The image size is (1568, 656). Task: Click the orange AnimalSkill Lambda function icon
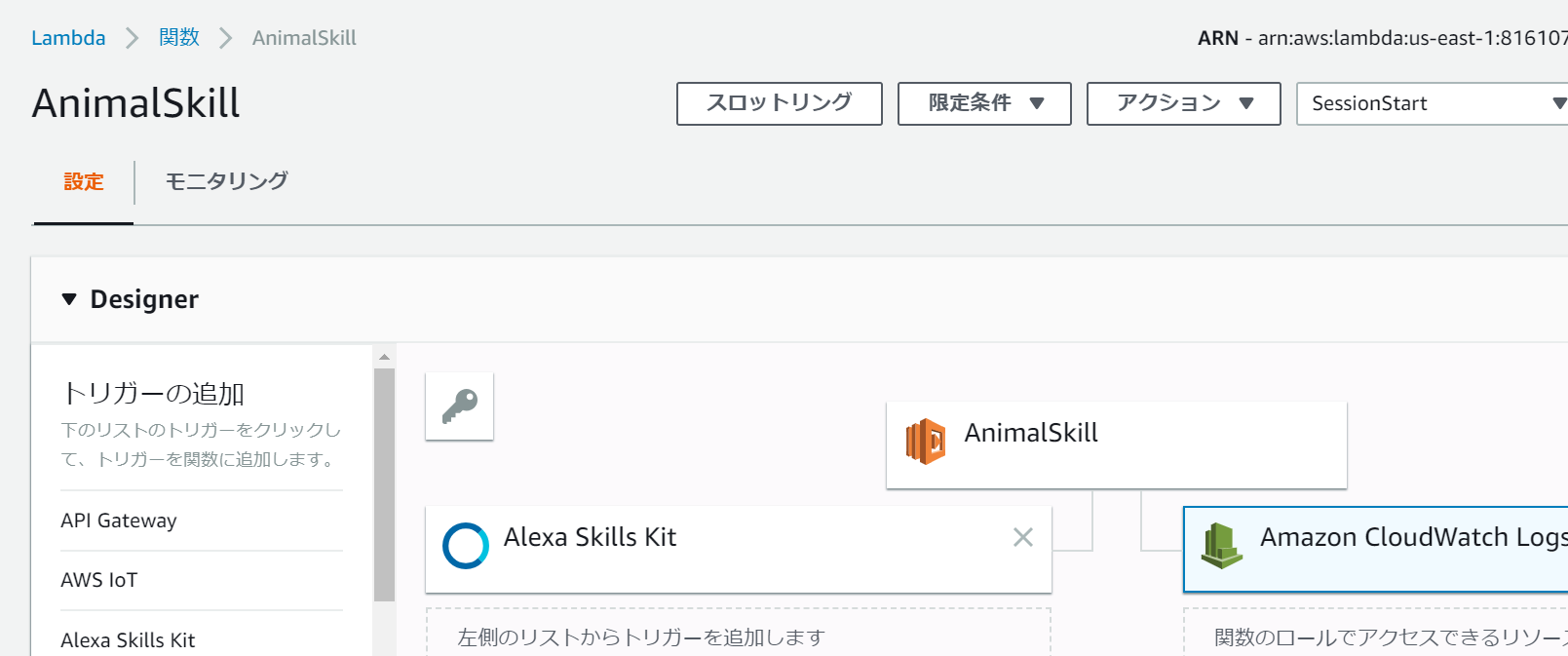coord(925,442)
